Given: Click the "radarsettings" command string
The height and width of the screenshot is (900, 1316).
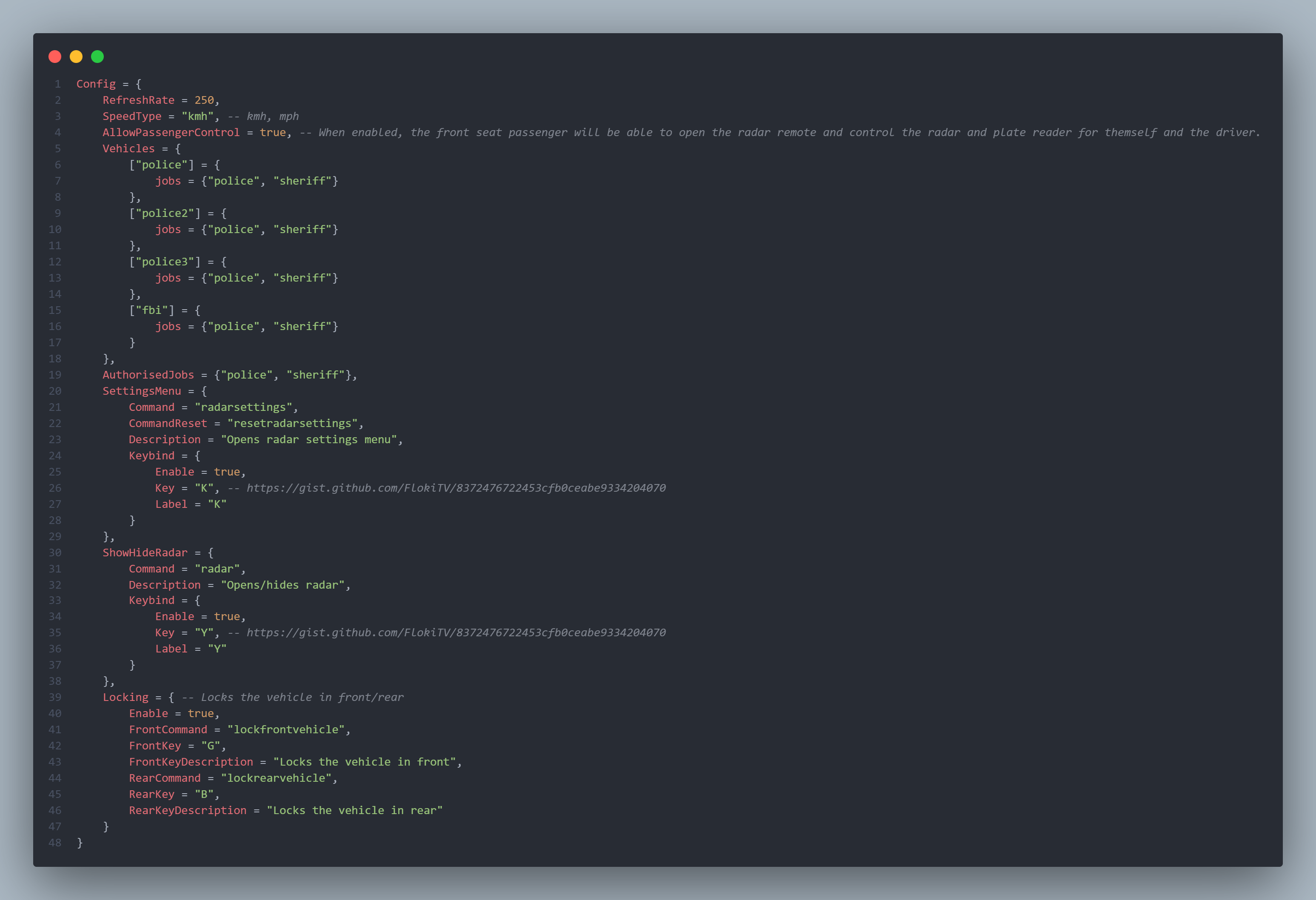Looking at the screenshot, I should pos(243,407).
